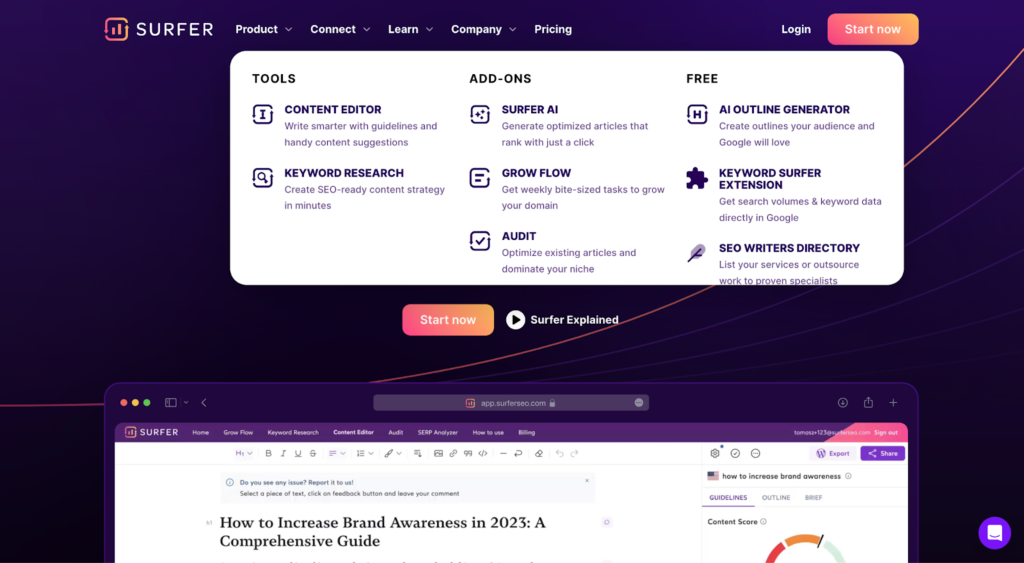The height and width of the screenshot is (563, 1024).
Task: Open the settings gear beside Export
Action: point(714,453)
